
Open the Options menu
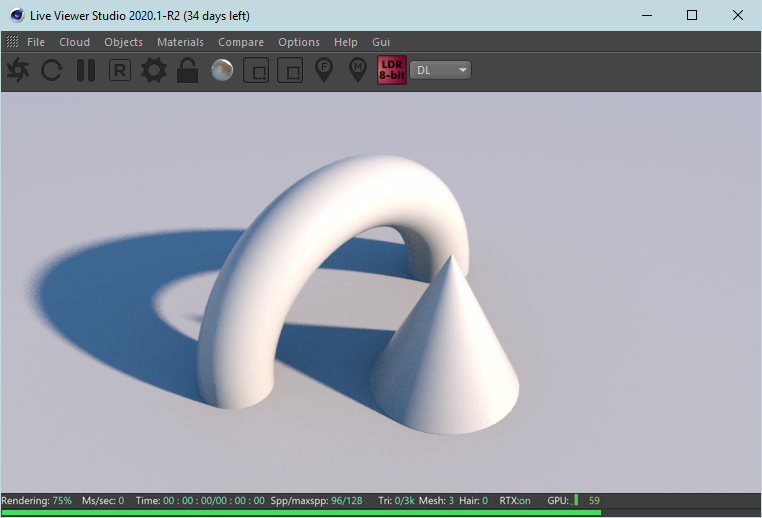[x=299, y=42]
